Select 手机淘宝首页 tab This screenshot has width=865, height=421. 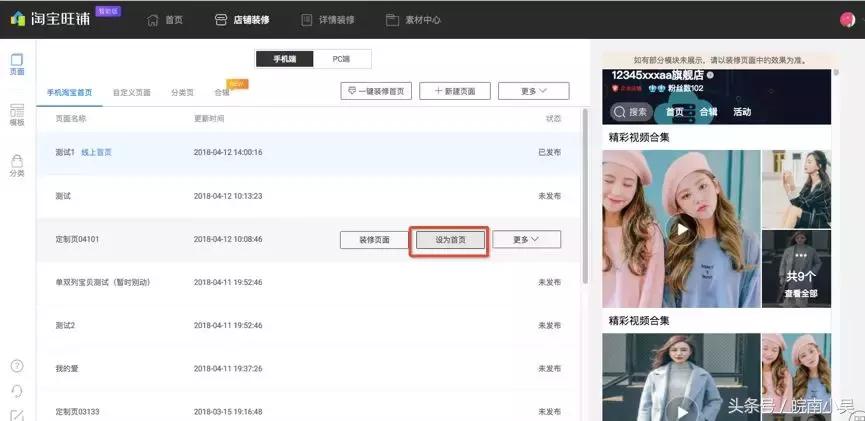[x=70, y=93]
